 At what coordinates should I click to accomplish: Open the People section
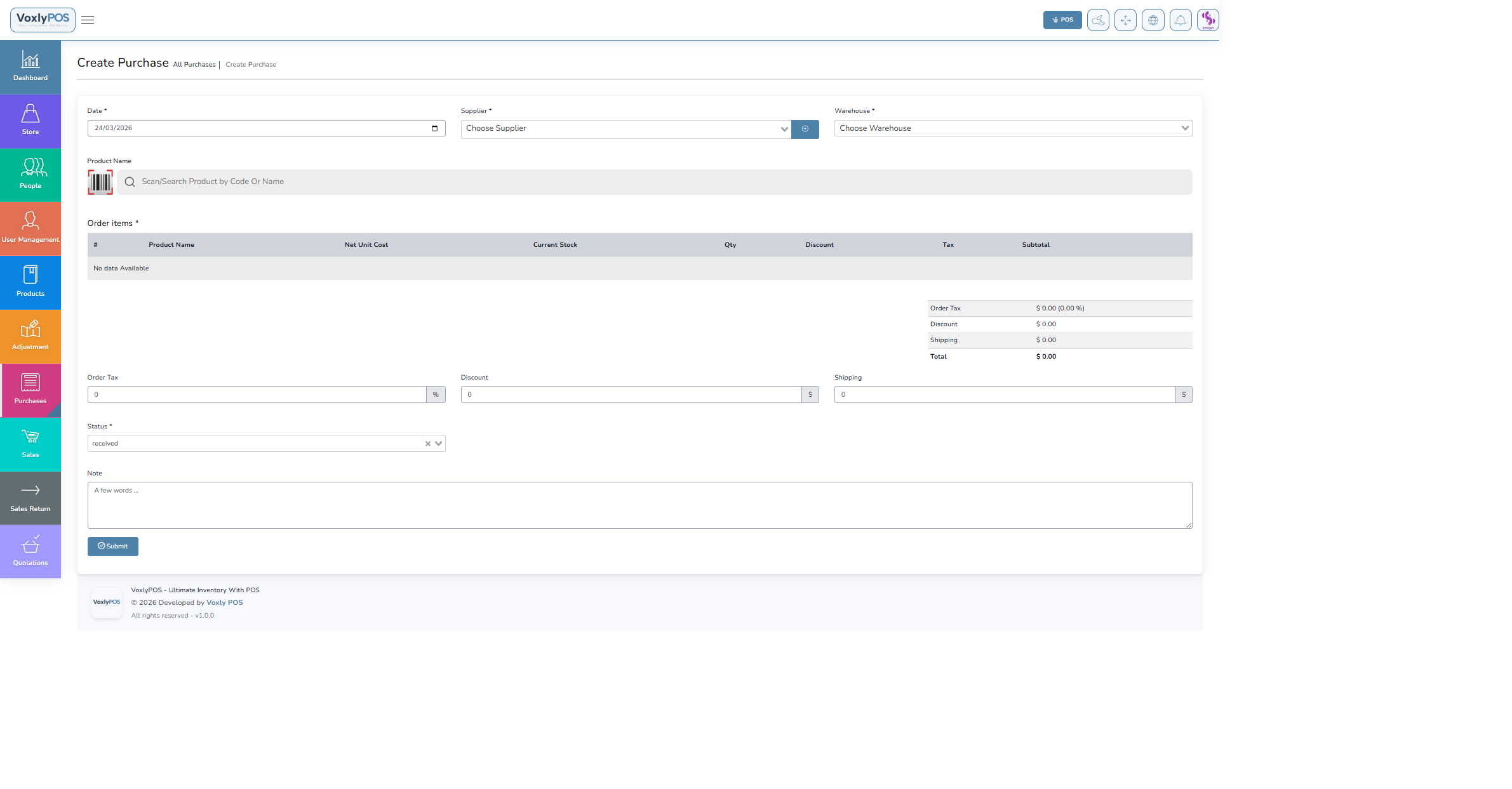click(30, 175)
